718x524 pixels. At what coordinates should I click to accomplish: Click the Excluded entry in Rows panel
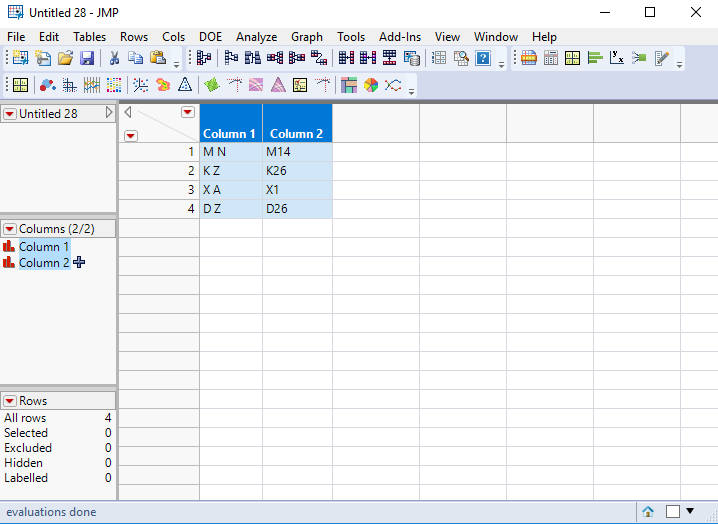click(28, 448)
